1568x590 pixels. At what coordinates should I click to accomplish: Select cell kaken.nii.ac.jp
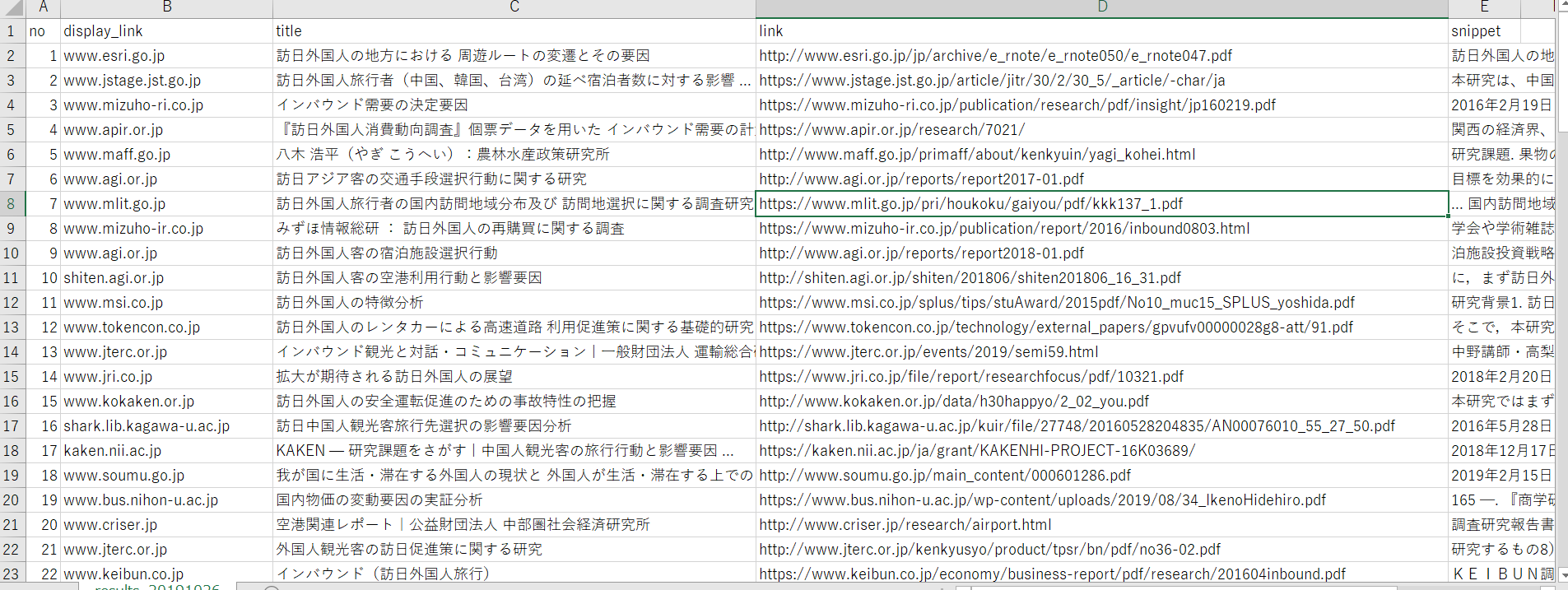click(x=166, y=451)
